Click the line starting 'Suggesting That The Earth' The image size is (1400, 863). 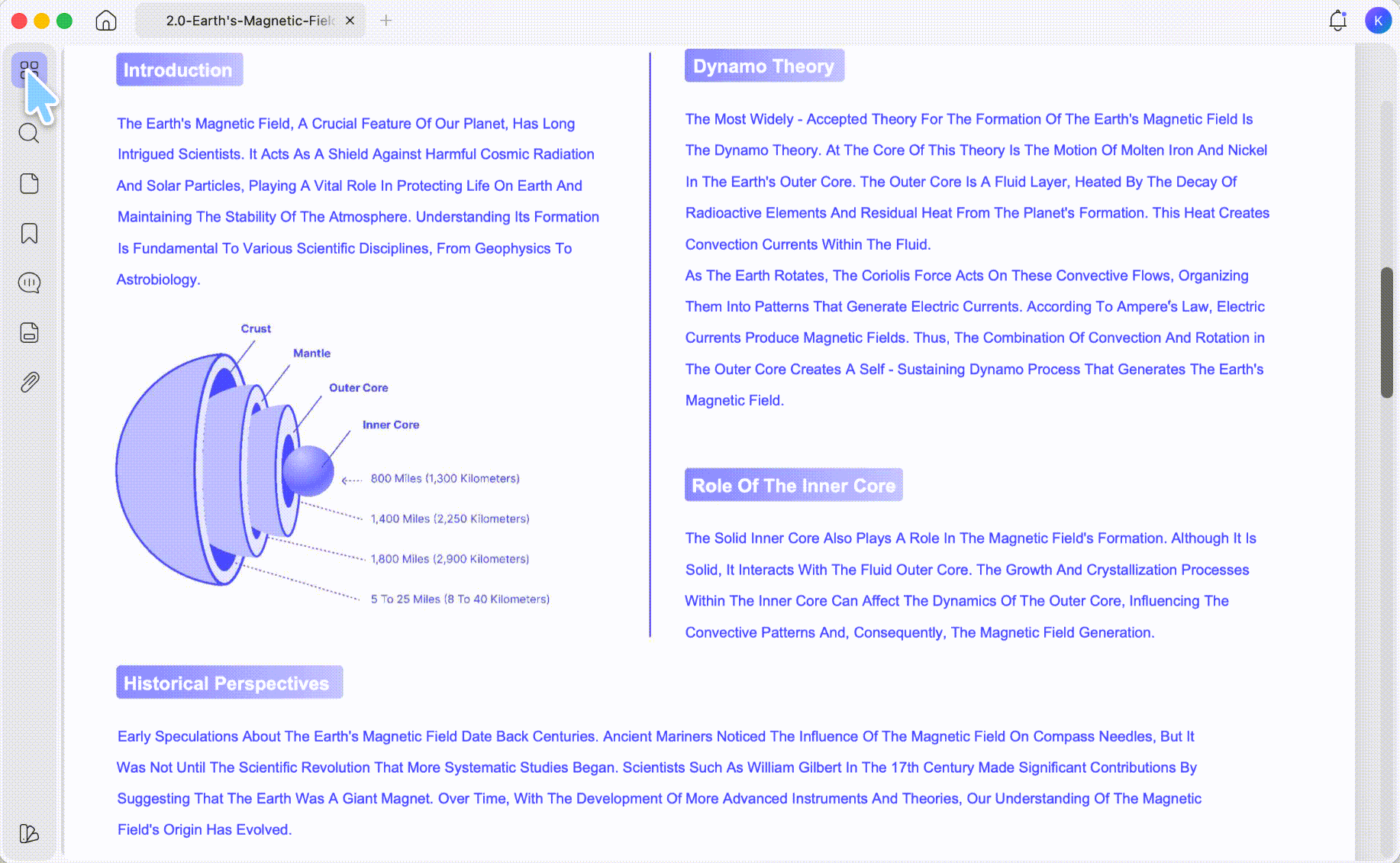coord(659,798)
